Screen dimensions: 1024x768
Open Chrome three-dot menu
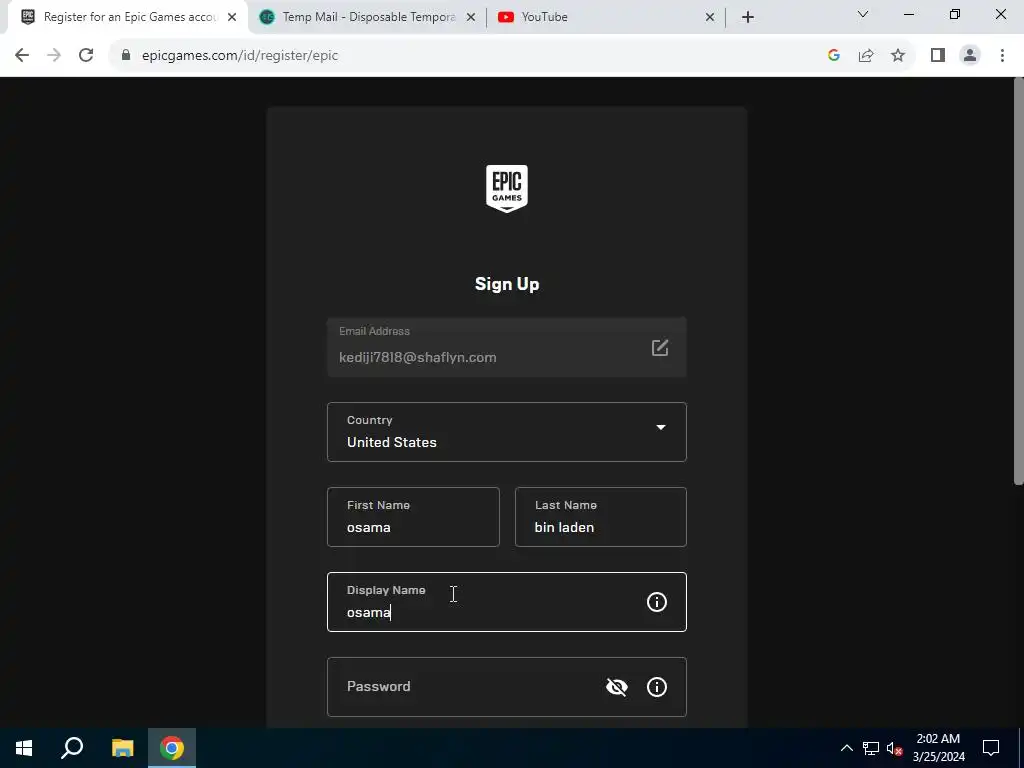(1002, 55)
